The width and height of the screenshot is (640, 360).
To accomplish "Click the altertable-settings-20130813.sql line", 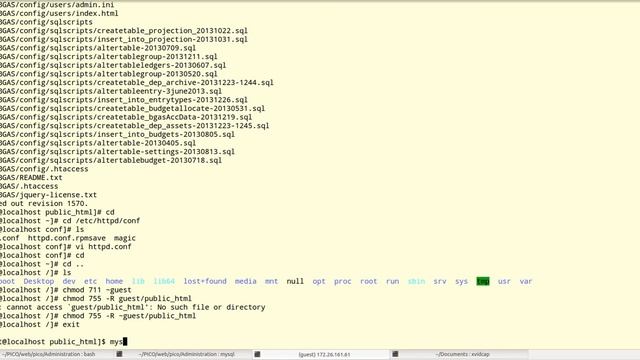I will 118,152.
